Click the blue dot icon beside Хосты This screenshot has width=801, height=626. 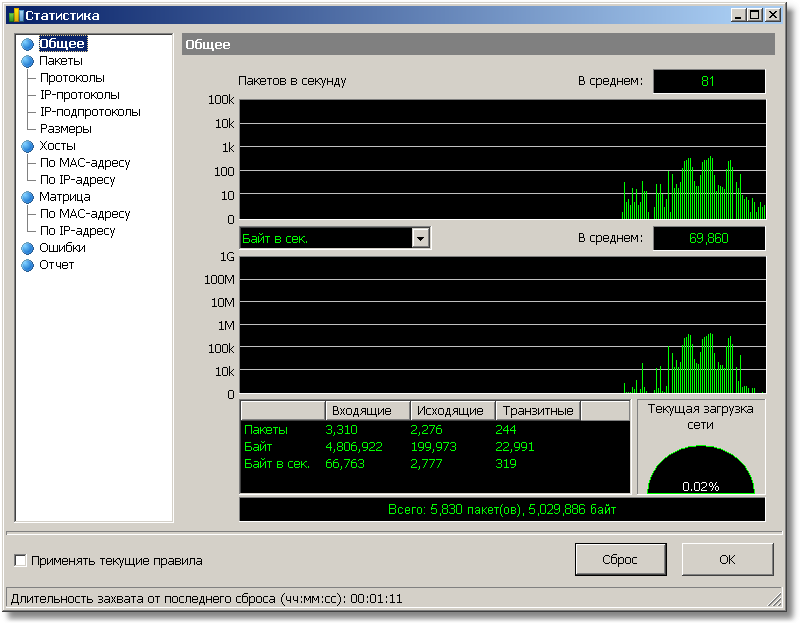pos(28,146)
